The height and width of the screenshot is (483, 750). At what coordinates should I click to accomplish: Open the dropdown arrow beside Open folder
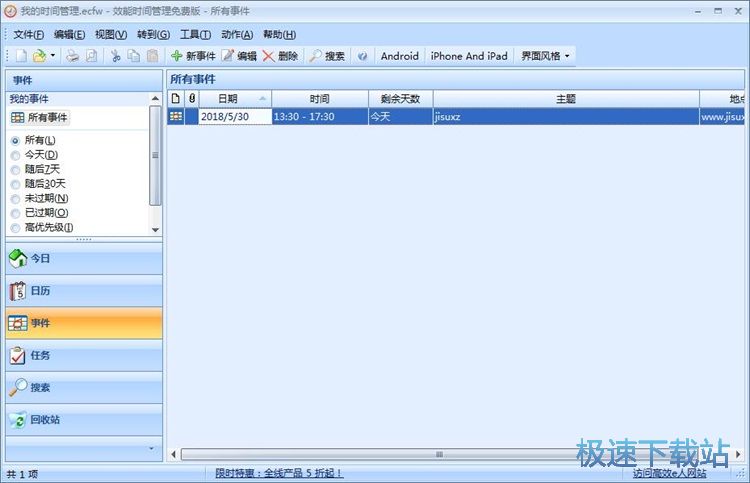pos(53,56)
